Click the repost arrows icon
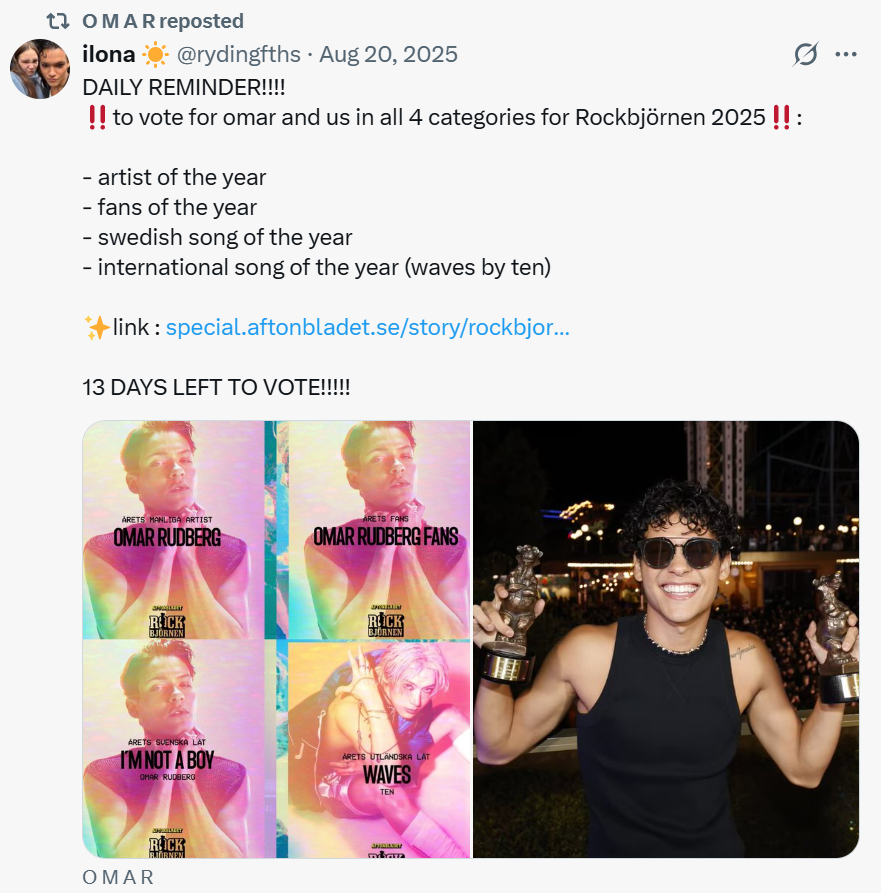Viewport: 881px width, 893px height. click(x=58, y=21)
